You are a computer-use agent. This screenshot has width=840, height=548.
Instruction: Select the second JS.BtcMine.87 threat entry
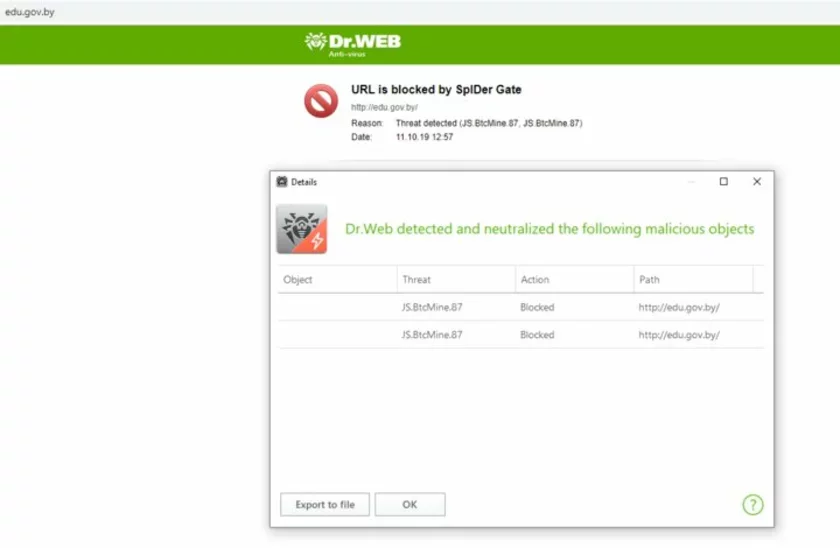pos(432,335)
